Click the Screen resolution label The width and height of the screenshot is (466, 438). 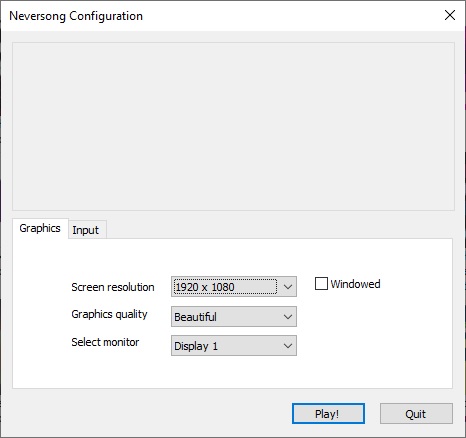pos(113,287)
